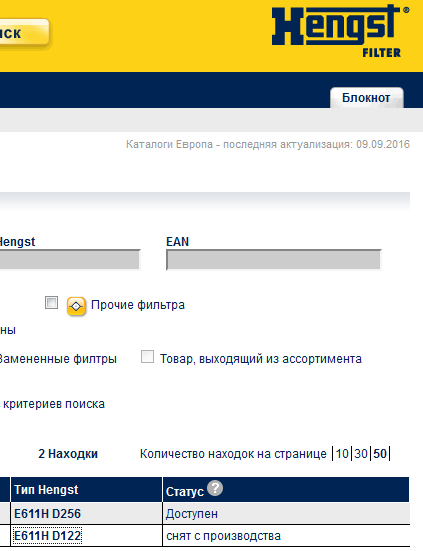
Task: Click the Тип Hengst column header
Action: pyautogui.click(x=86, y=490)
